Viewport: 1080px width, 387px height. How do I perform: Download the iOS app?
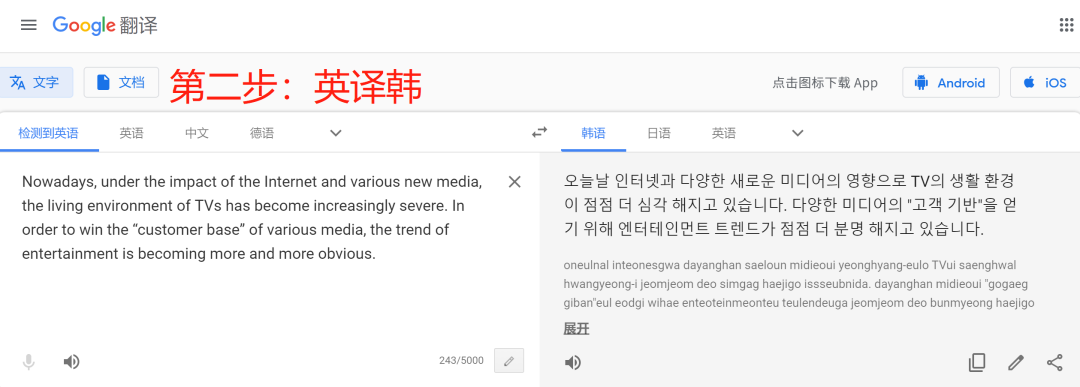coord(1045,83)
